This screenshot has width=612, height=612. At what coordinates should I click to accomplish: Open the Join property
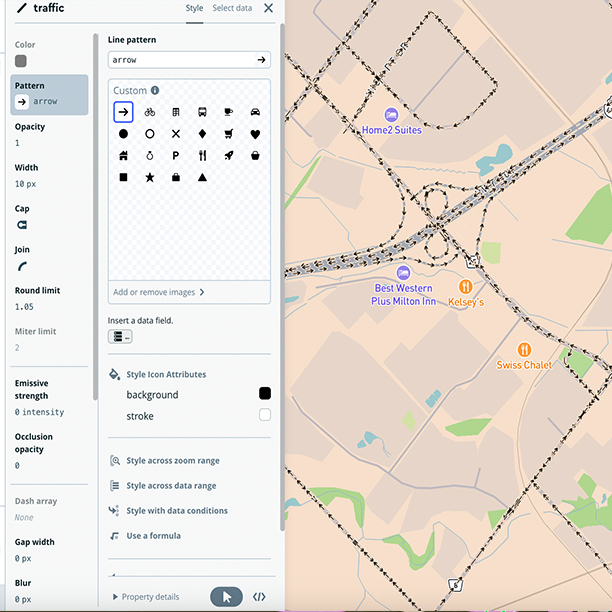tap(49, 258)
